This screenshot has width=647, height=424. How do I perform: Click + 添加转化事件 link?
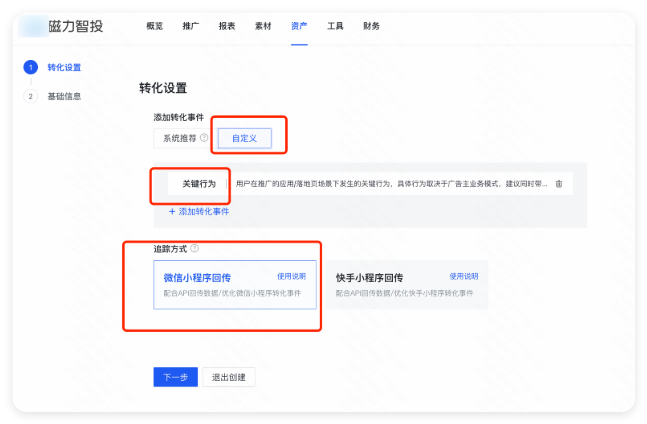[199, 211]
